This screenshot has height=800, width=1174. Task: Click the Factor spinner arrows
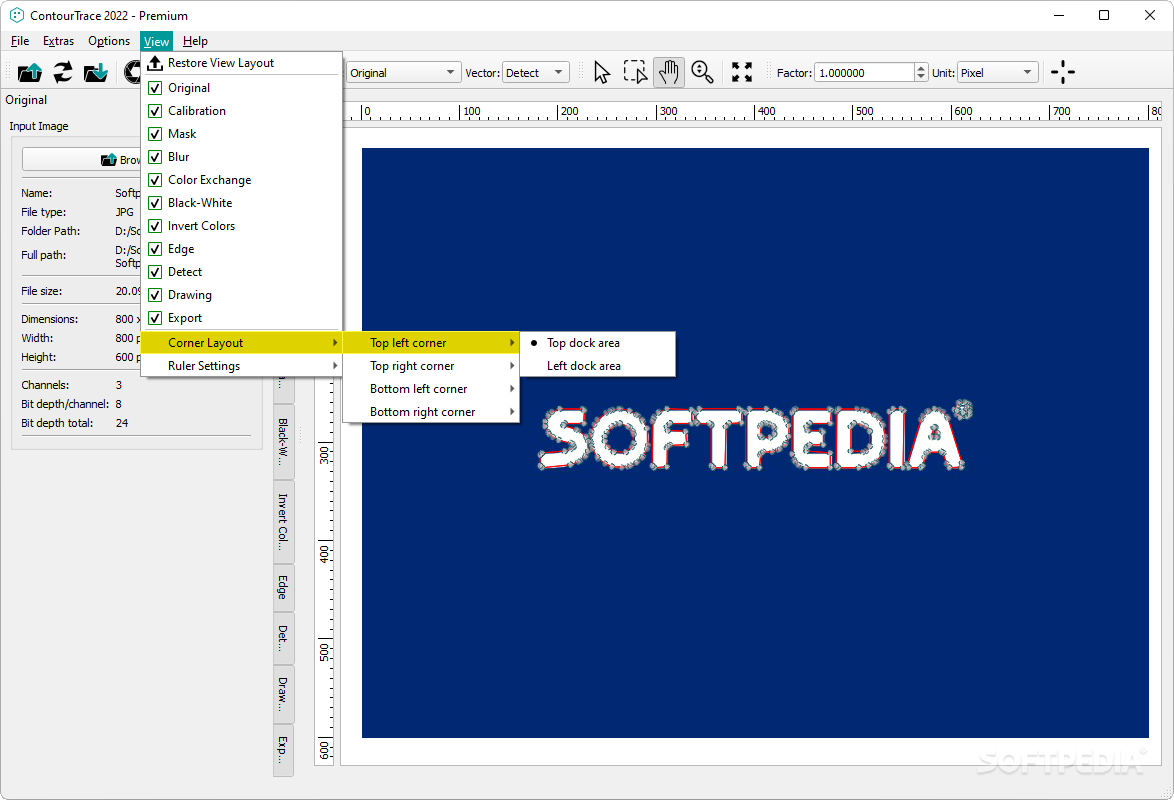[921, 73]
